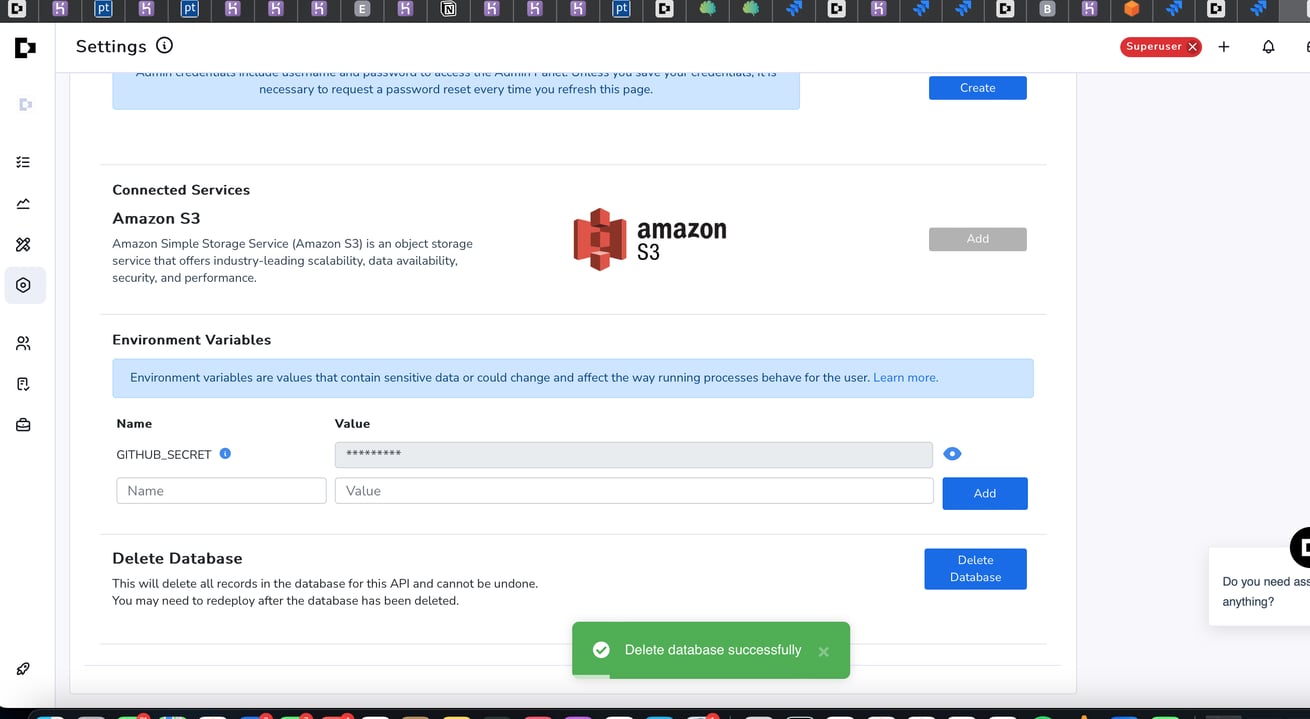Screen dimensions: 1310x719
Task: Click the info icon beside the Settings title
Action: point(165,46)
